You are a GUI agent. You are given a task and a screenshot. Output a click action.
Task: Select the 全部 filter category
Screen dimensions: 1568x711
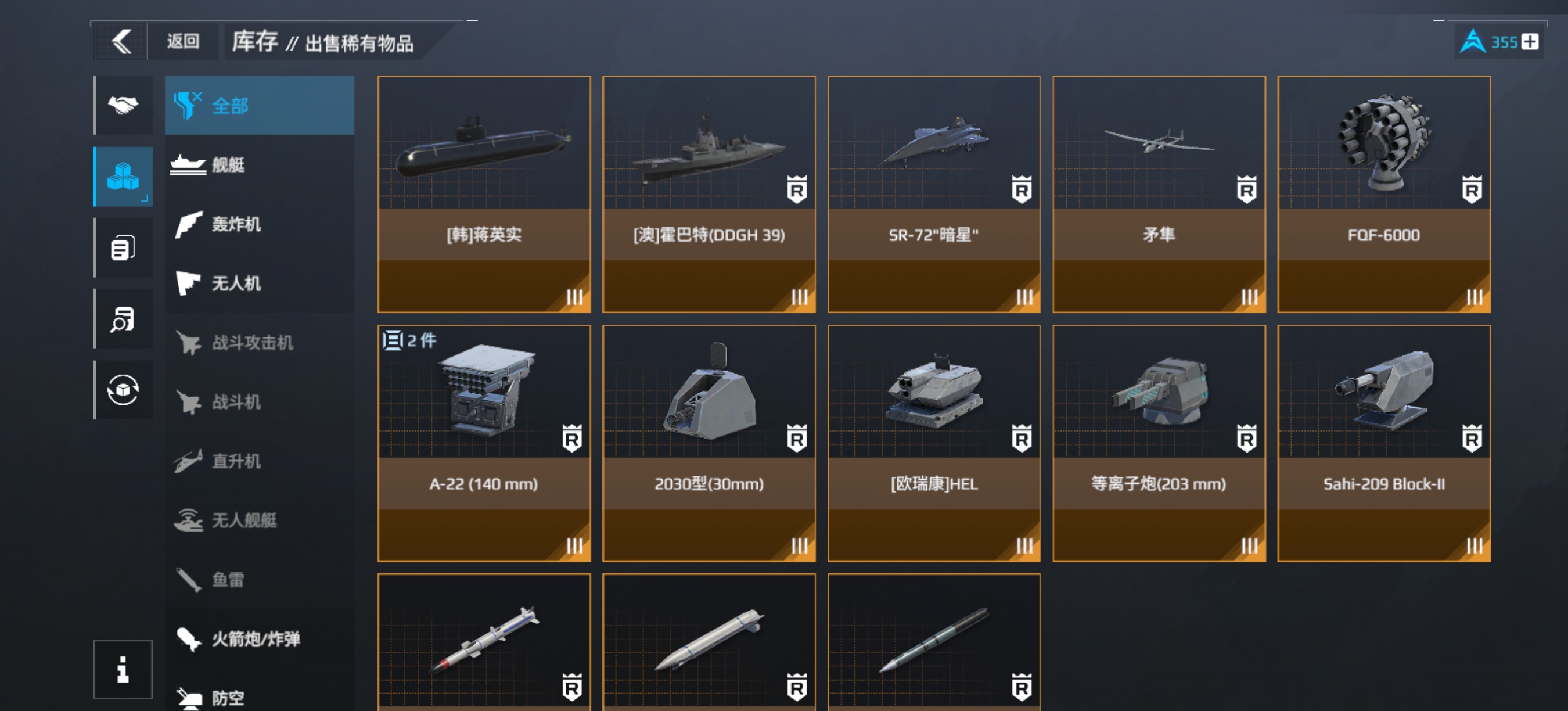coord(260,105)
